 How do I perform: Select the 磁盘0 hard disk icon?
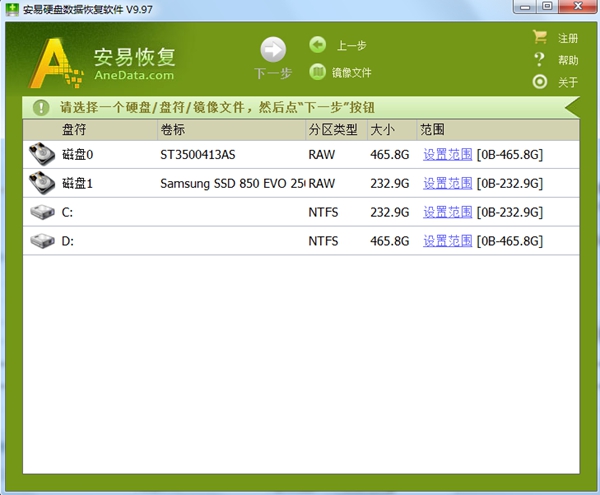click(x=43, y=155)
